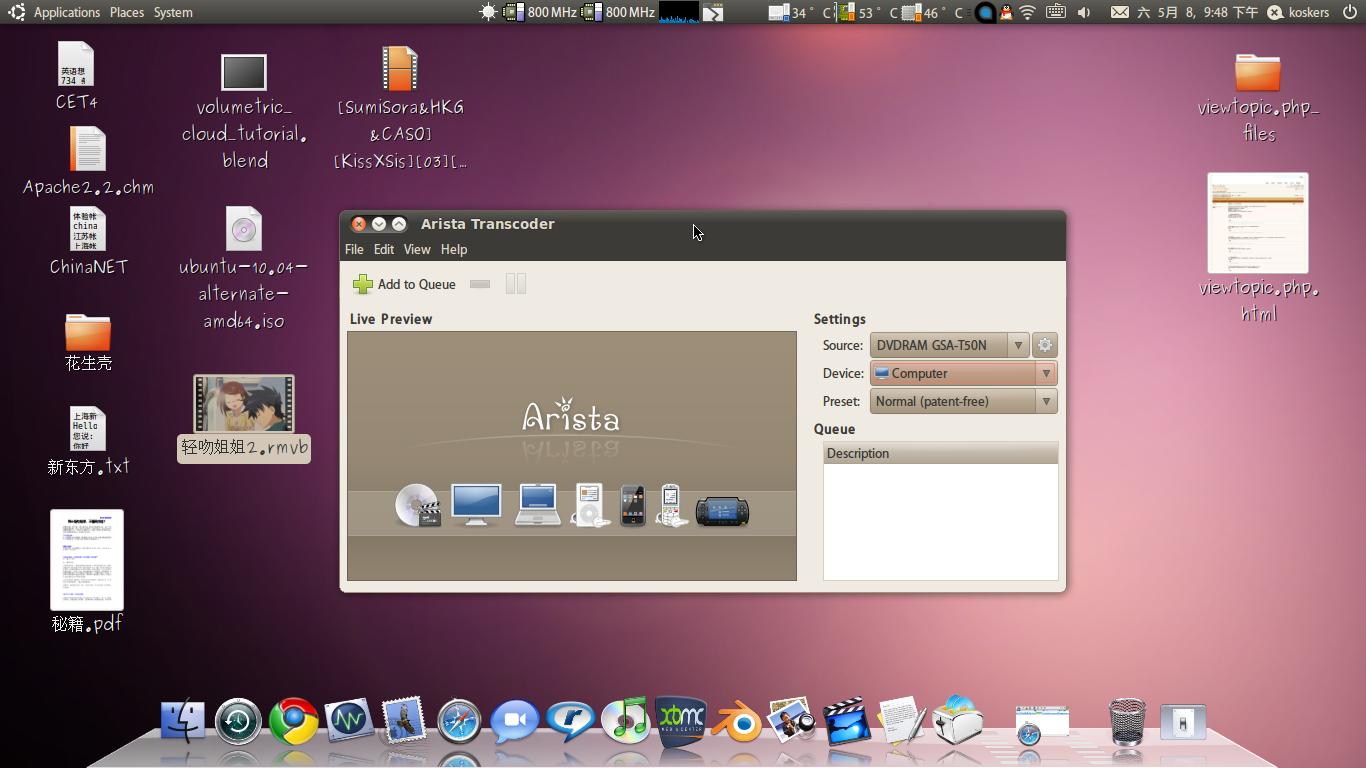Screen dimensions: 1366x768
Task: Open the music note disc icon in dock
Action: pyautogui.click(x=625, y=720)
